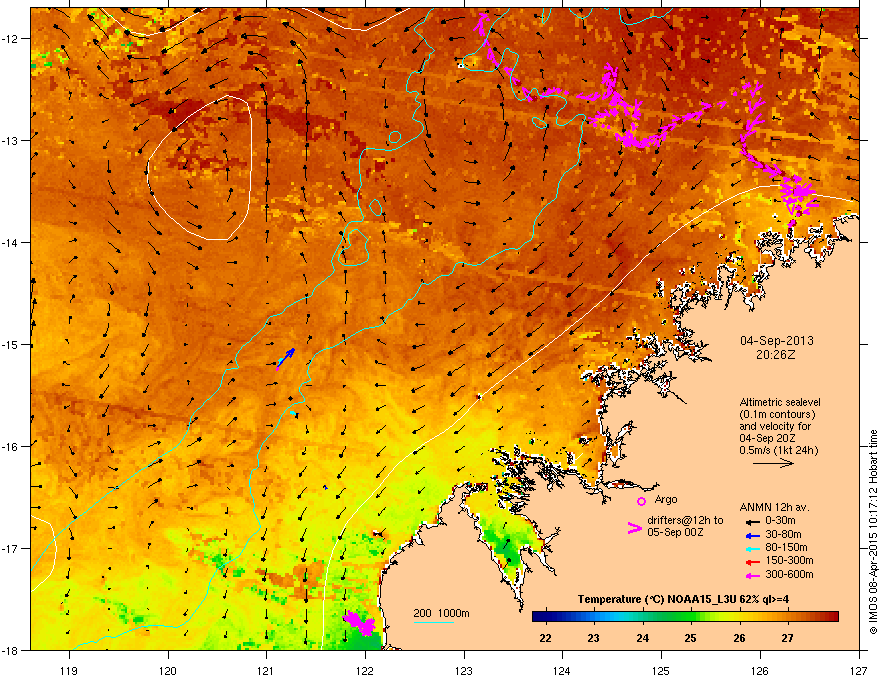Click the time label 20:26Z
The height and width of the screenshot is (680, 880).
point(776,355)
